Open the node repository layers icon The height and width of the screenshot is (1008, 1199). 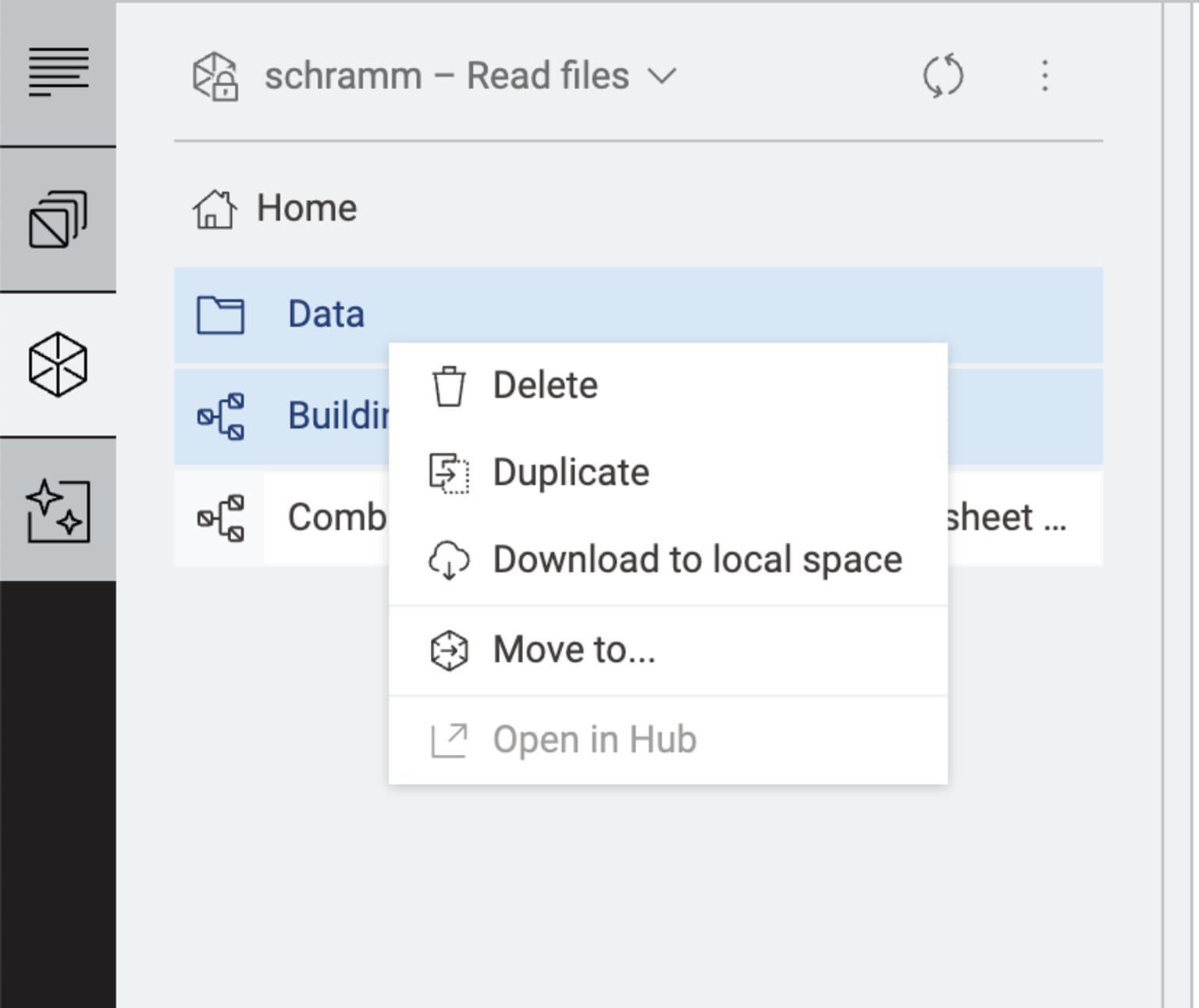pos(58,219)
